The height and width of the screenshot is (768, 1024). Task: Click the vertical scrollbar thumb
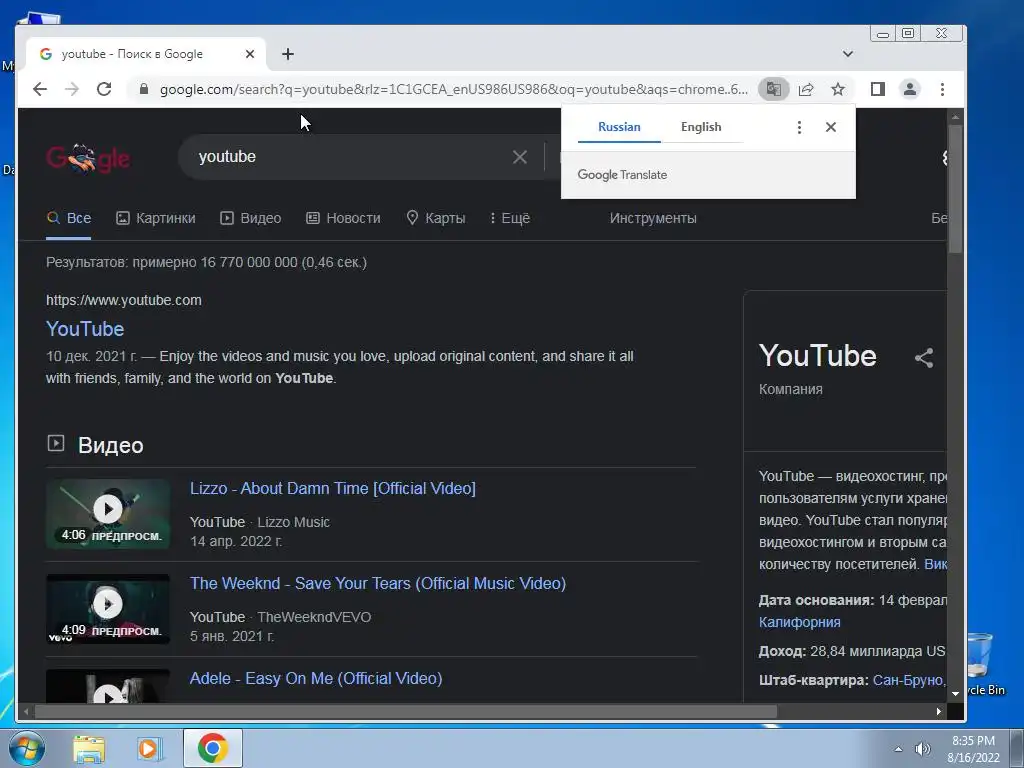coord(955,189)
